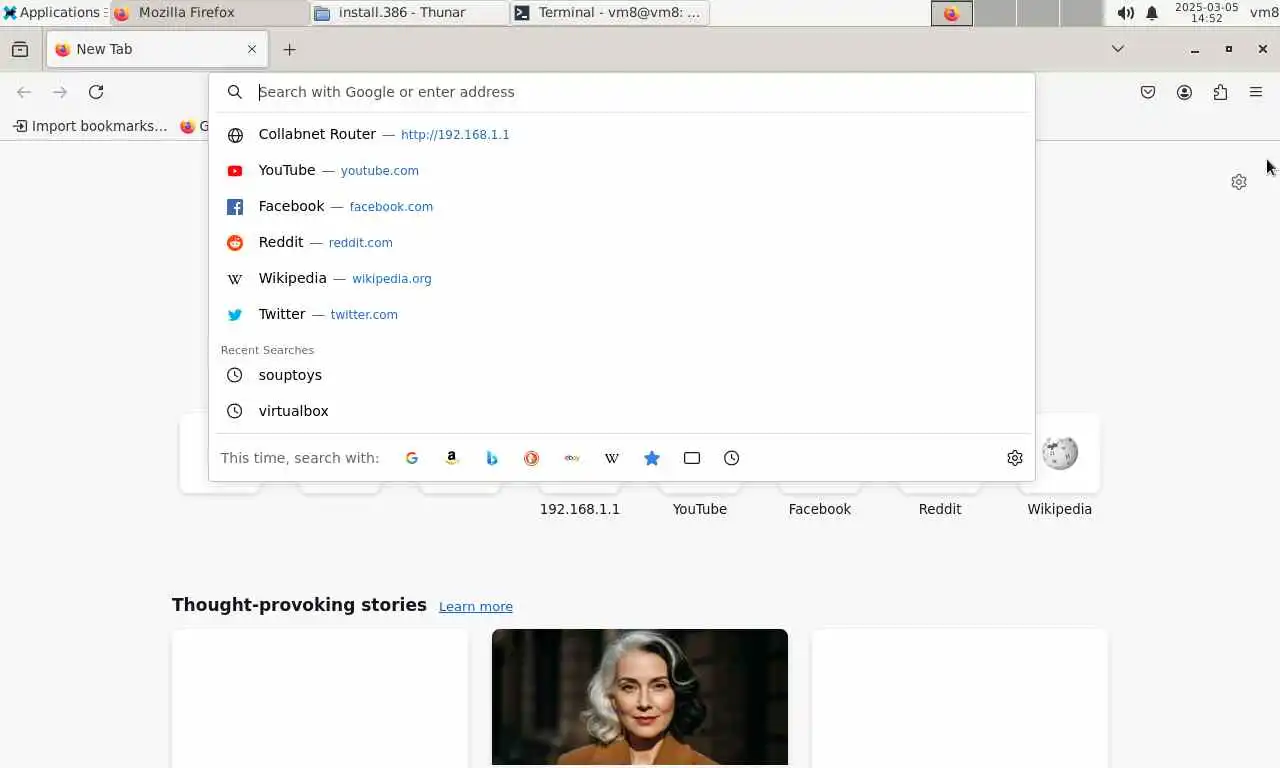Click the volume icon in system panel
This screenshot has width=1280, height=768.
pos(1126,13)
